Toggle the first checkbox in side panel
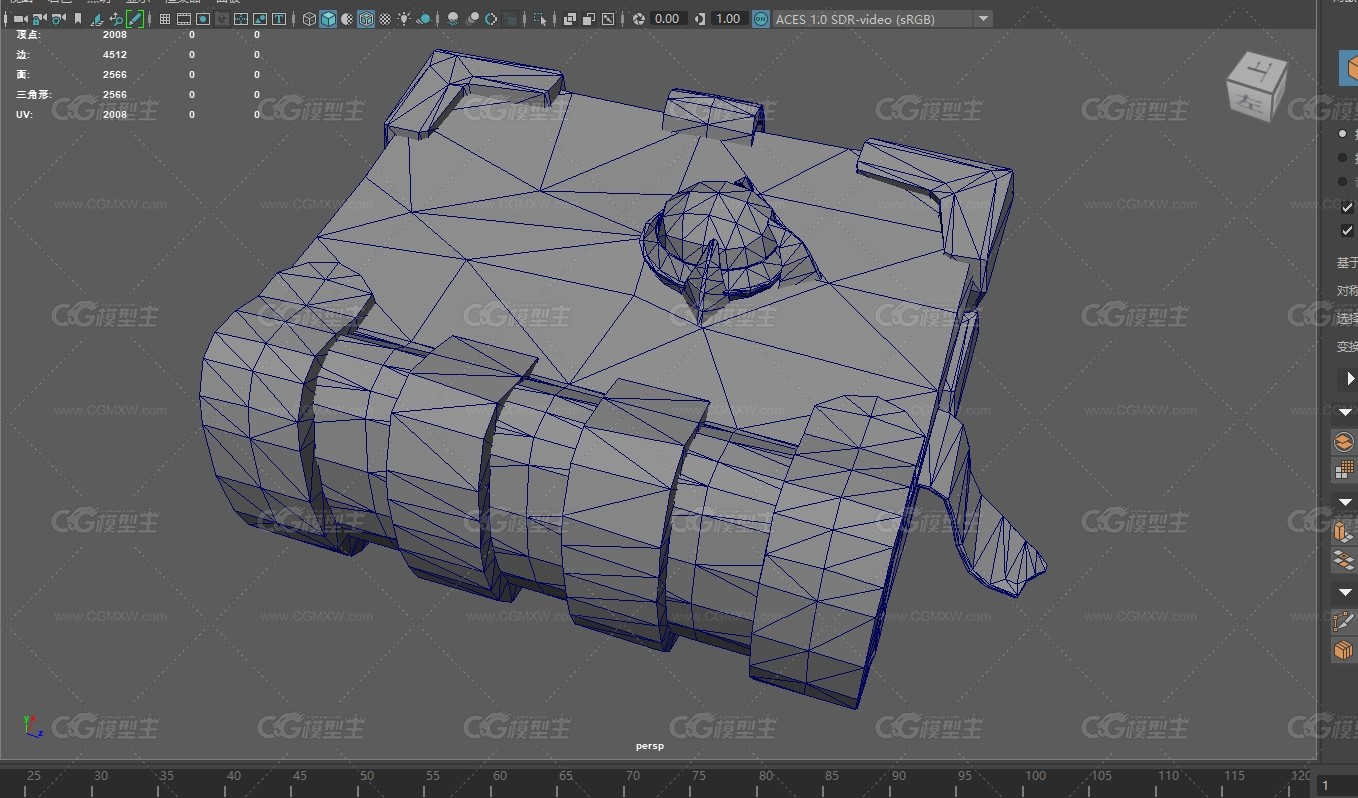 tap(1347, 207)
